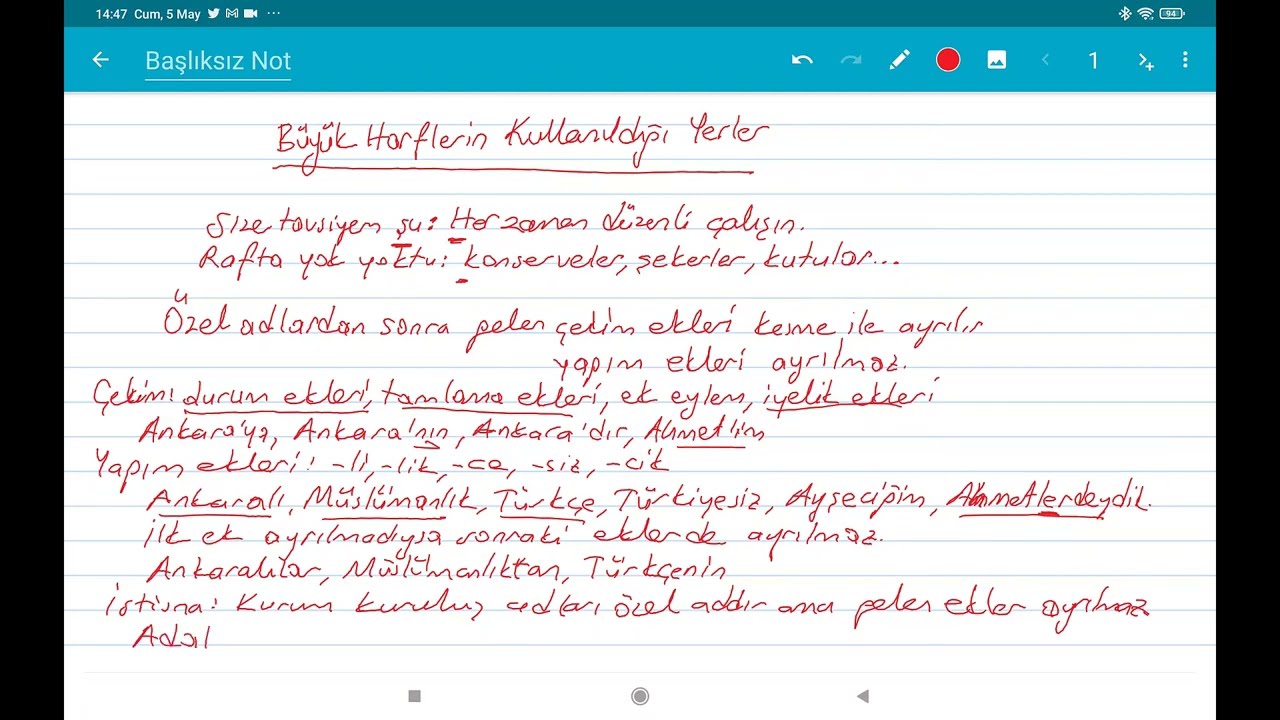Open the red pen color picker

[x=948, y=60]
